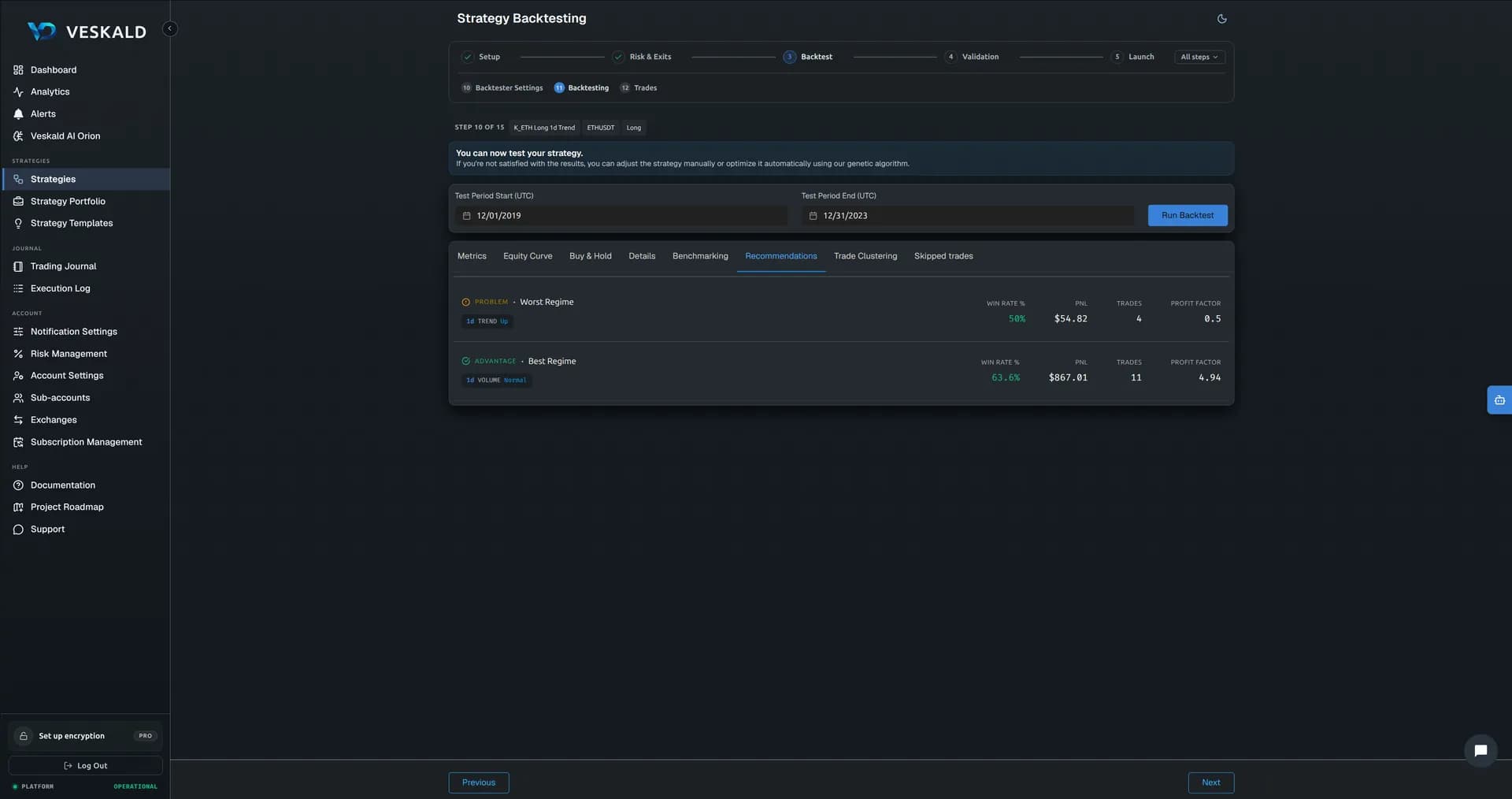The height and width of the screenshot is (799, 1512).
Task: Open the Details tab
Action: point(642,256)
